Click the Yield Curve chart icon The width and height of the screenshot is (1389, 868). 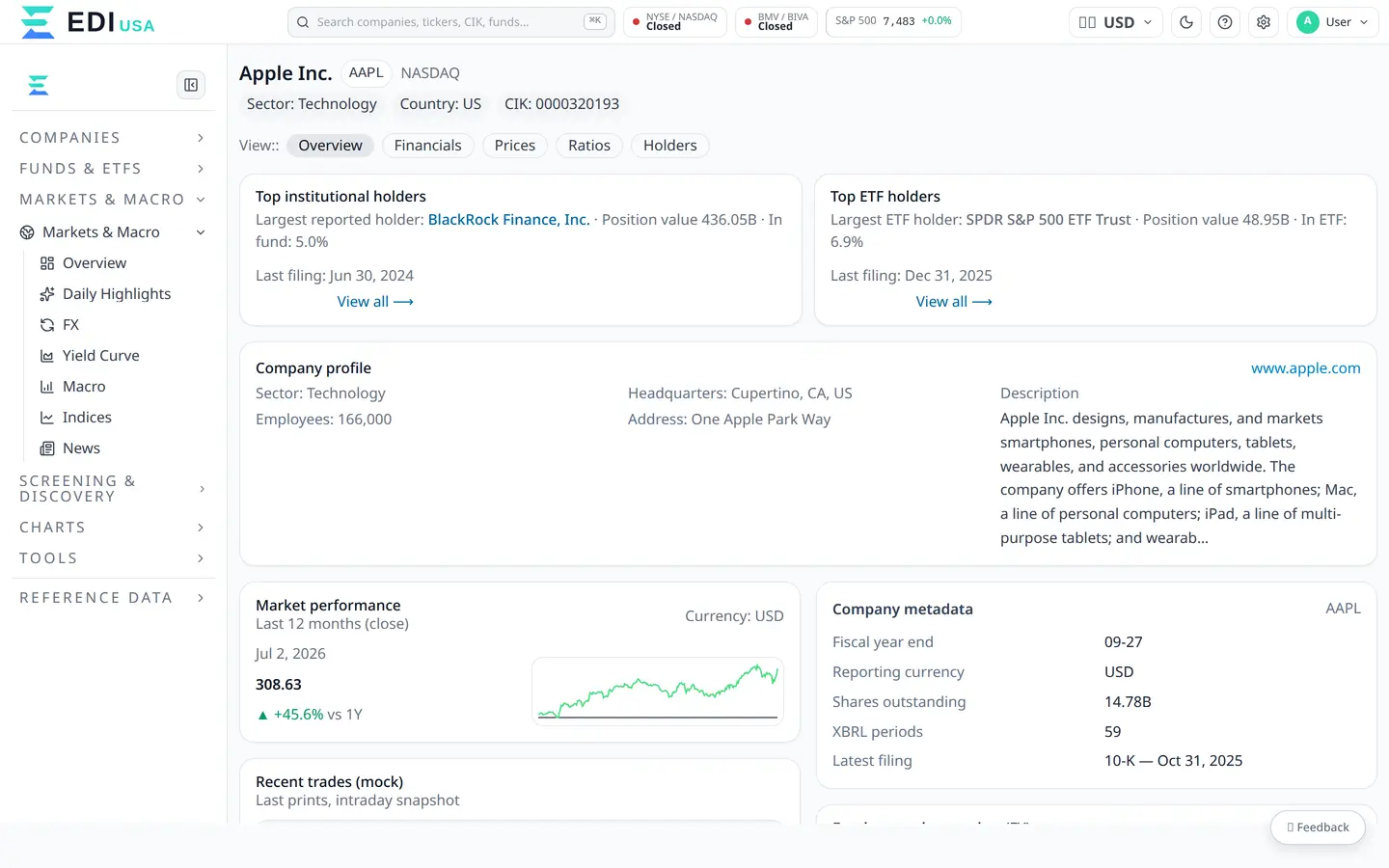(x=47, y=356)
